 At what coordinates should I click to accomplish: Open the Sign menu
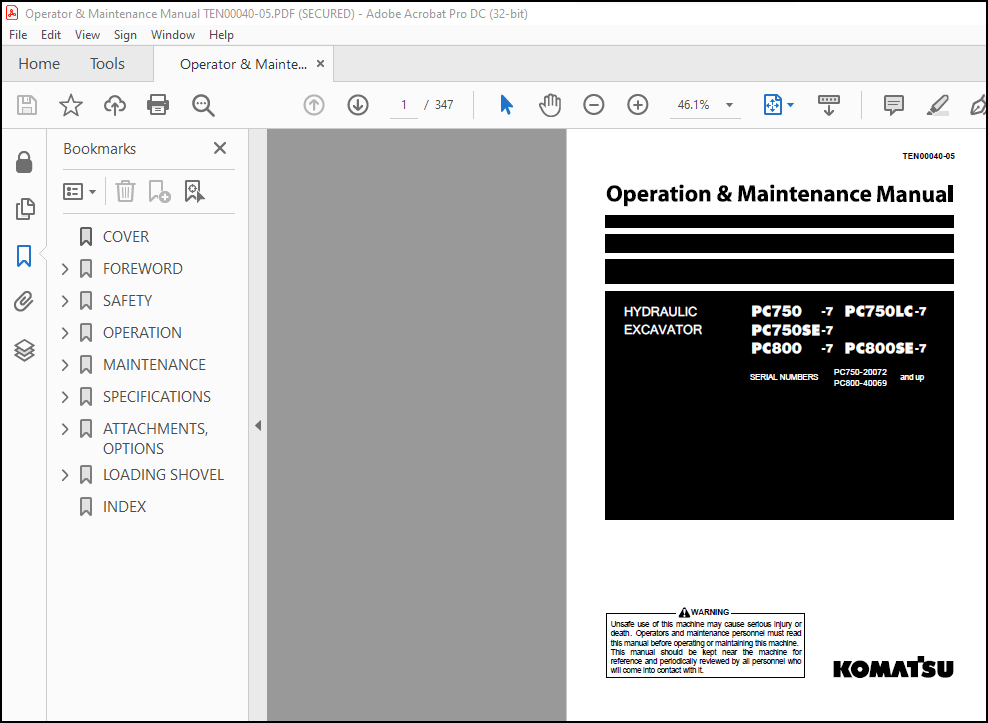pyautogui.click(x=125, y=35)
